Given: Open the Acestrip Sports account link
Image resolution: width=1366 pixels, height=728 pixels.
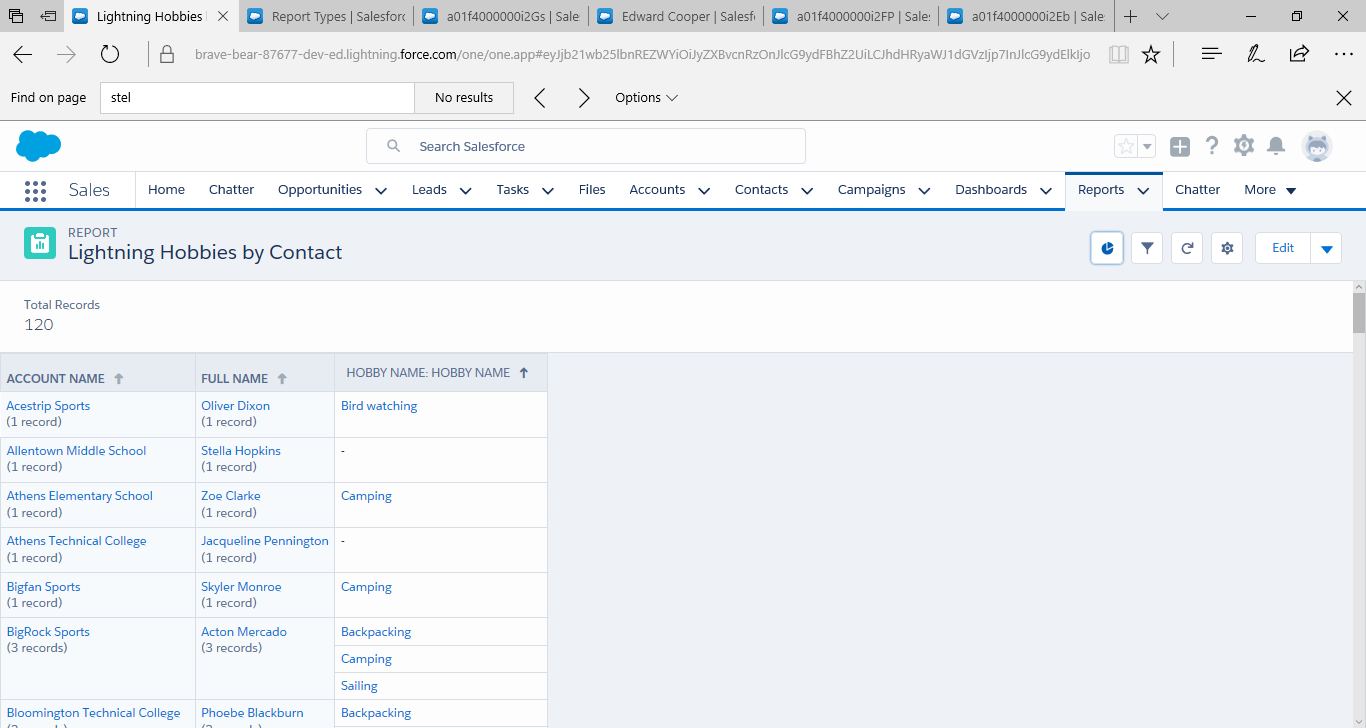Looking at the screenshot, I should (48, 406).
